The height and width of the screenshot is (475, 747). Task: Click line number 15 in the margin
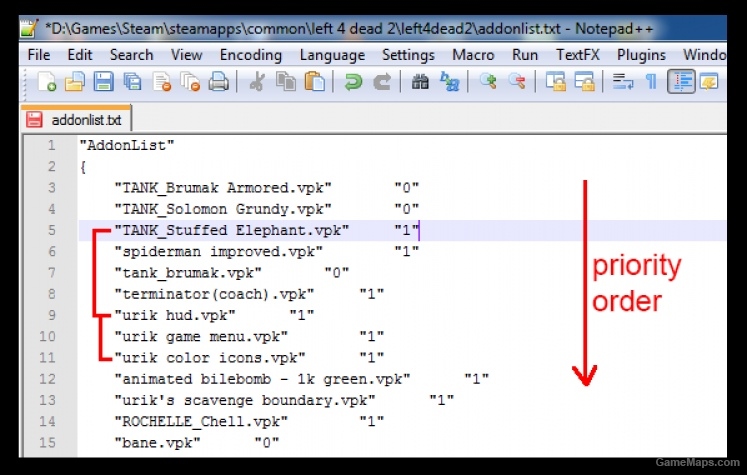47,443
